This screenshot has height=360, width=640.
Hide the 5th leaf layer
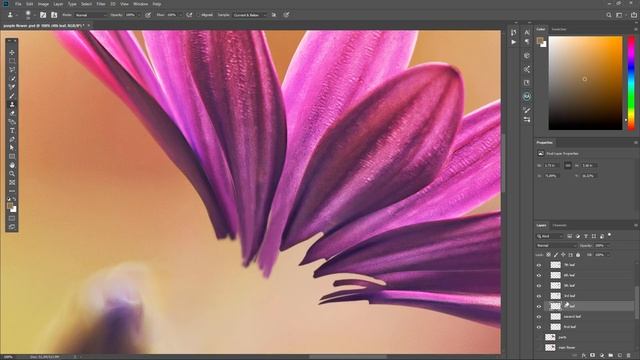coord(539,285)
